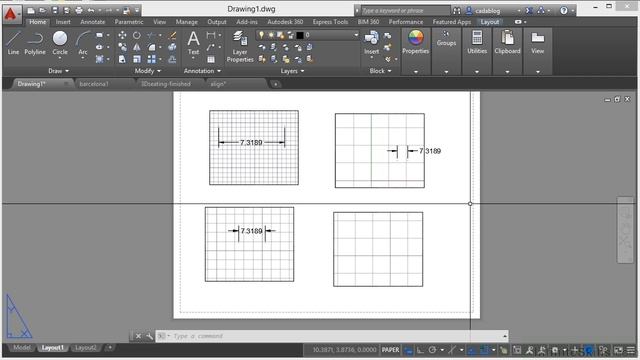Click the Insert block icon
The height and width of the screenshot is (360, 640).
tap(371, 43)
